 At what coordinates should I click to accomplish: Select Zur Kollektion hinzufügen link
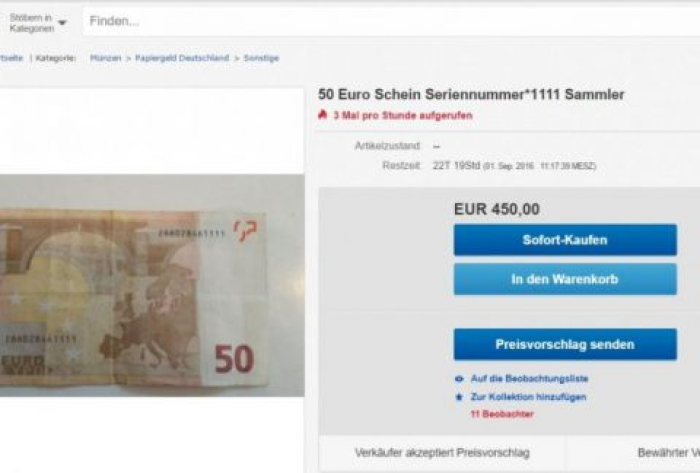(529, 397)
